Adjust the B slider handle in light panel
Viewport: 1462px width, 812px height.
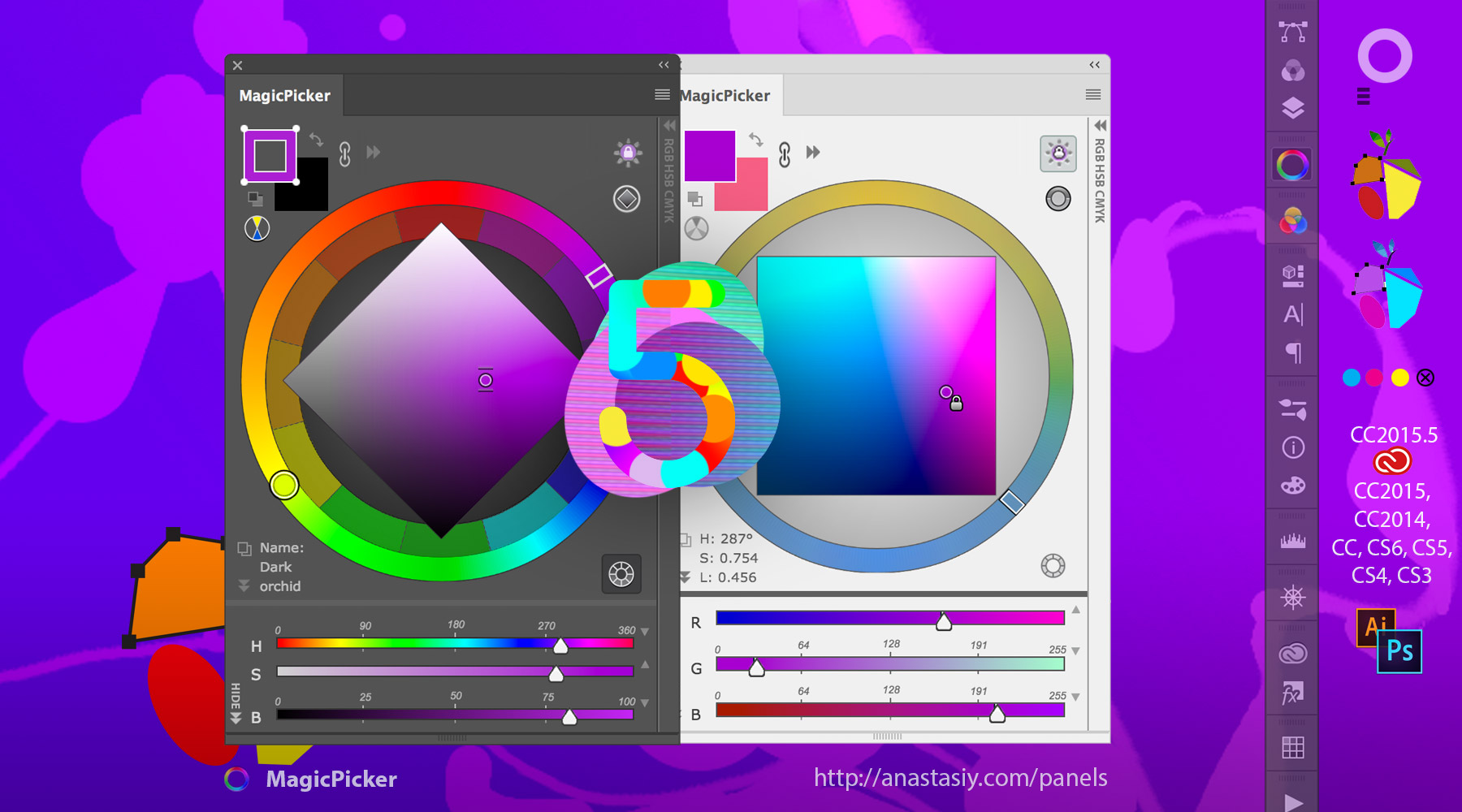coord(997,714)
